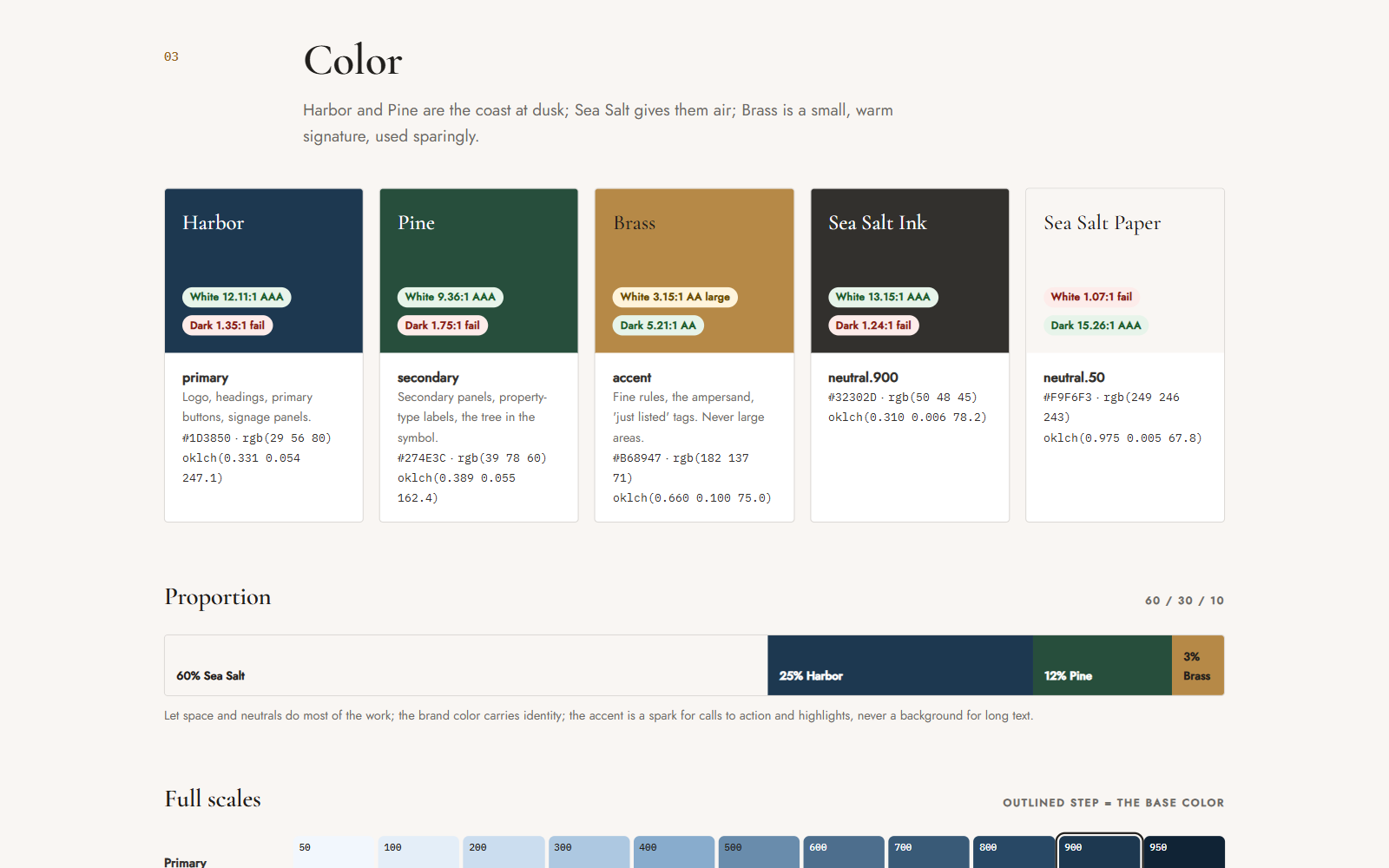Select the primary scale step 400
The image size is (1389, 868).
[x=674, y=852]
